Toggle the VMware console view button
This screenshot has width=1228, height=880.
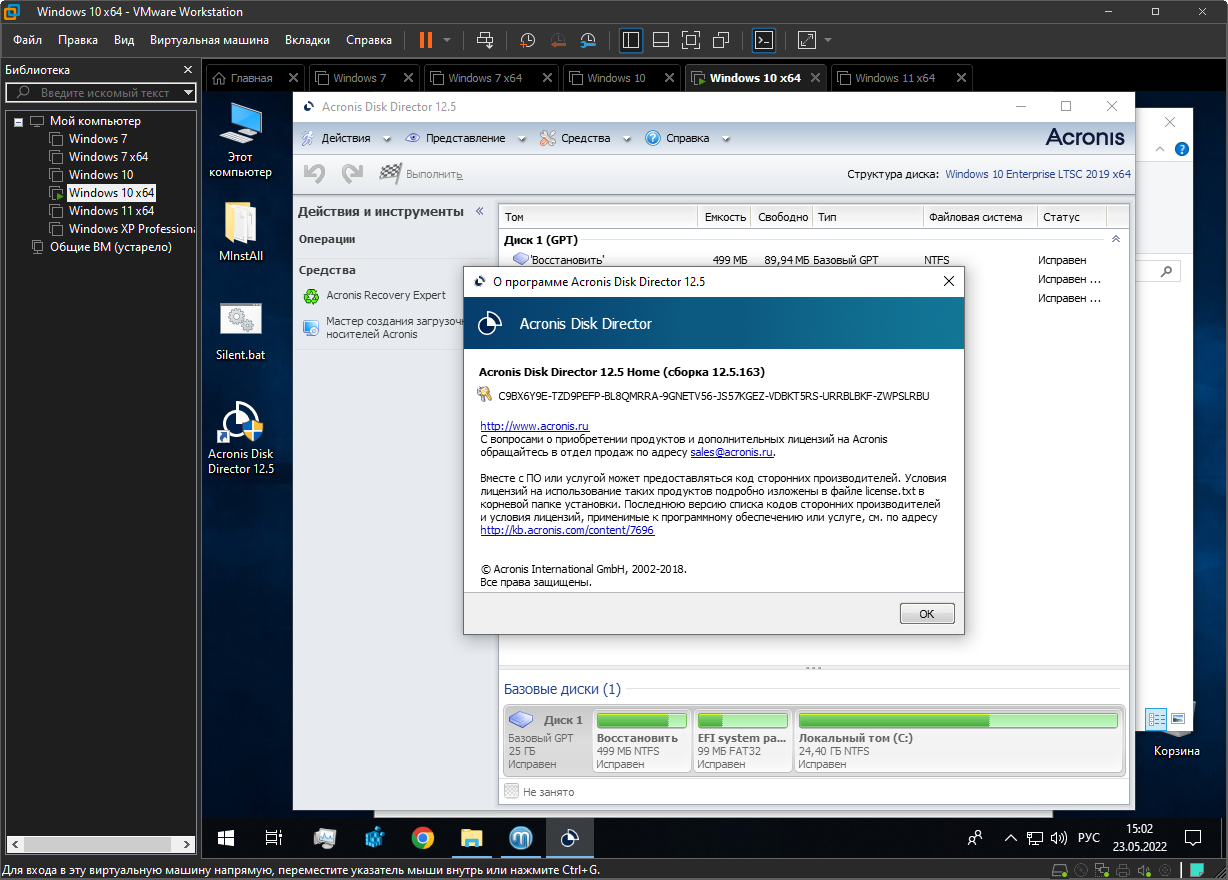(x=763, y=40)
